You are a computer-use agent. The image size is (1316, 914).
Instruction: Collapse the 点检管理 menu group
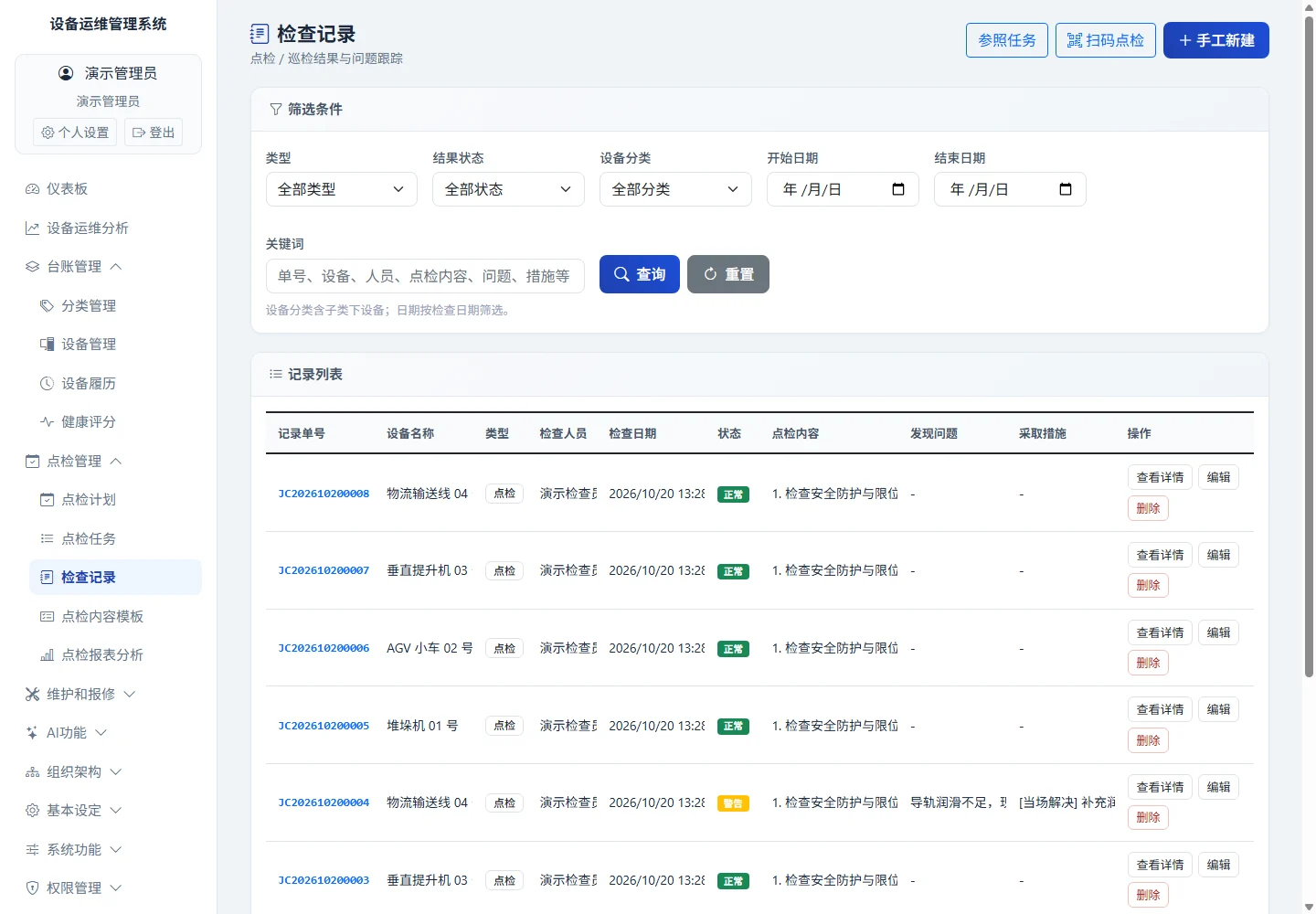click(108, 461)
